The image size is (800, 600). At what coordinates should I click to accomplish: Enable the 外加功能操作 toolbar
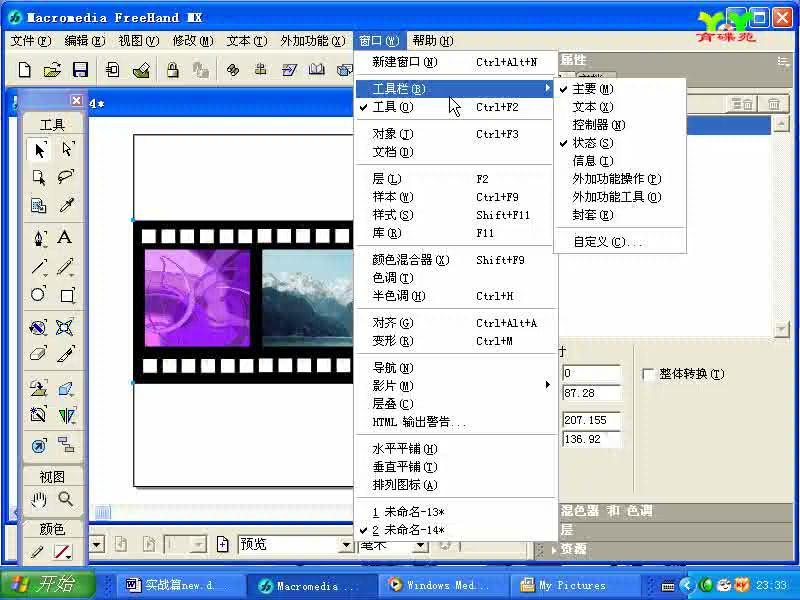(620, 179)
